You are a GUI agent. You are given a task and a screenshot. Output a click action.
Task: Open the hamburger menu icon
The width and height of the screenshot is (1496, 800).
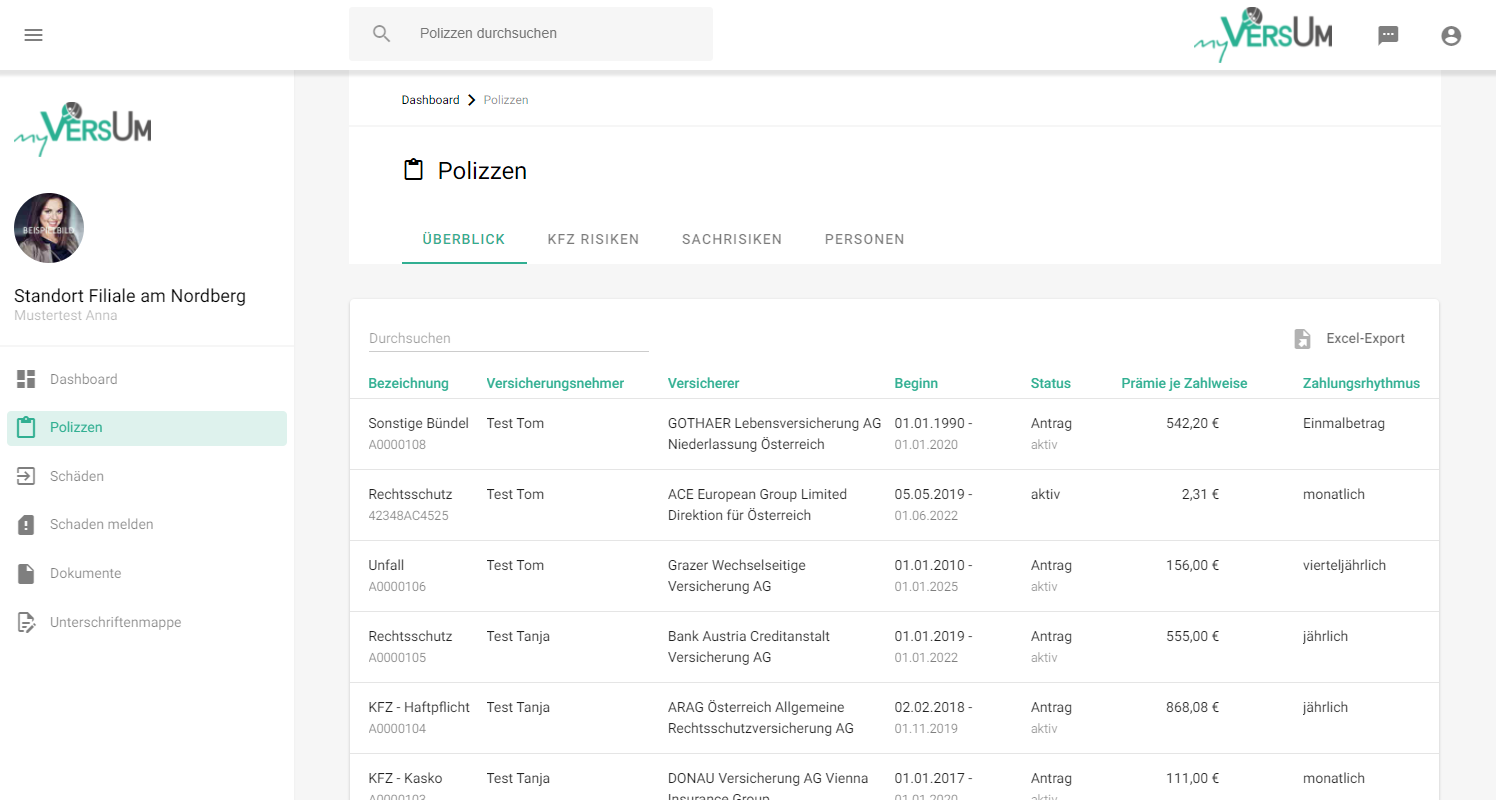pyautogui.click(x=33, y=35)
